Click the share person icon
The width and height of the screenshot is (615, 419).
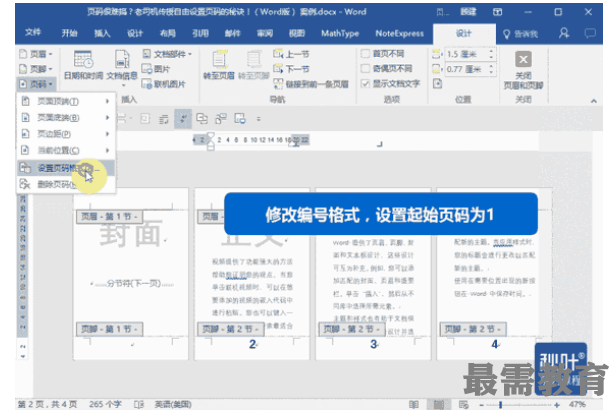(564, 33)
